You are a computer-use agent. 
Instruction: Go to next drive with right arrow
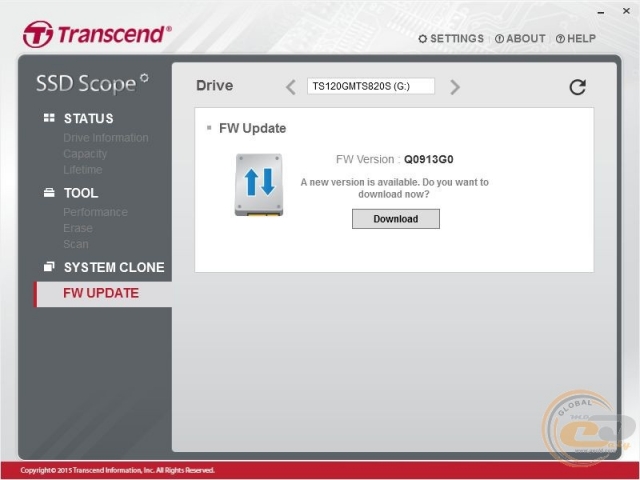pyautogui.click(x=455, y=87)
